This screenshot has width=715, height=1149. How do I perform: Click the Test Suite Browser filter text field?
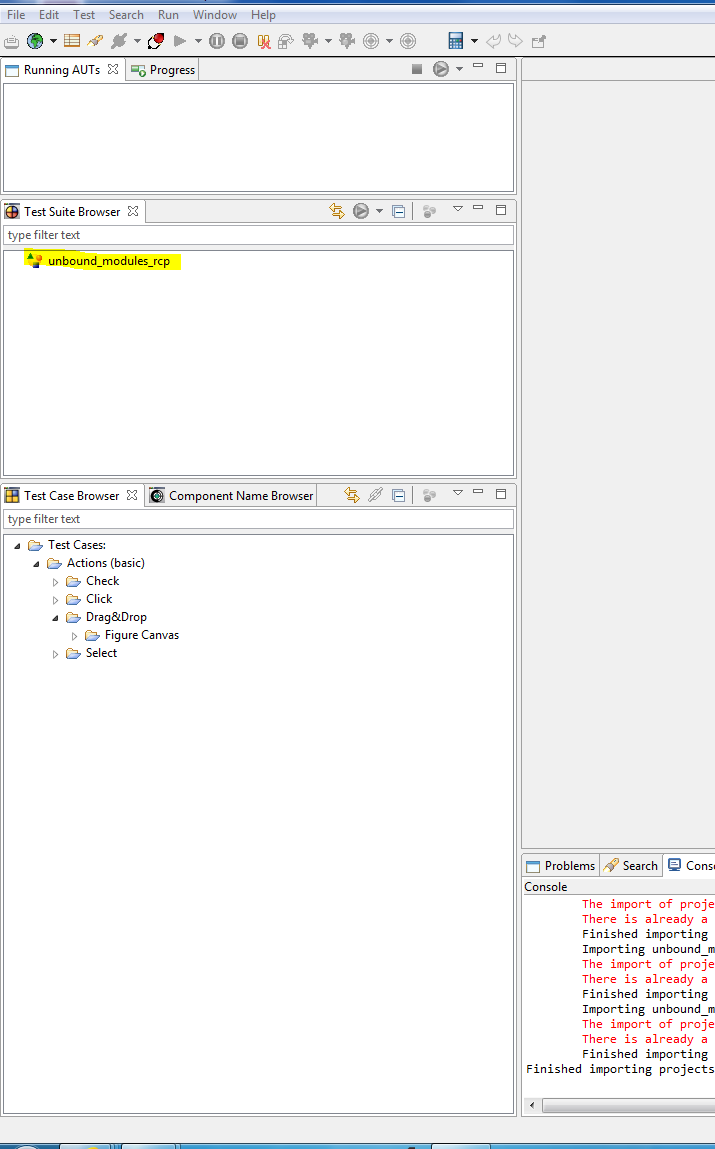pos(259,235)
